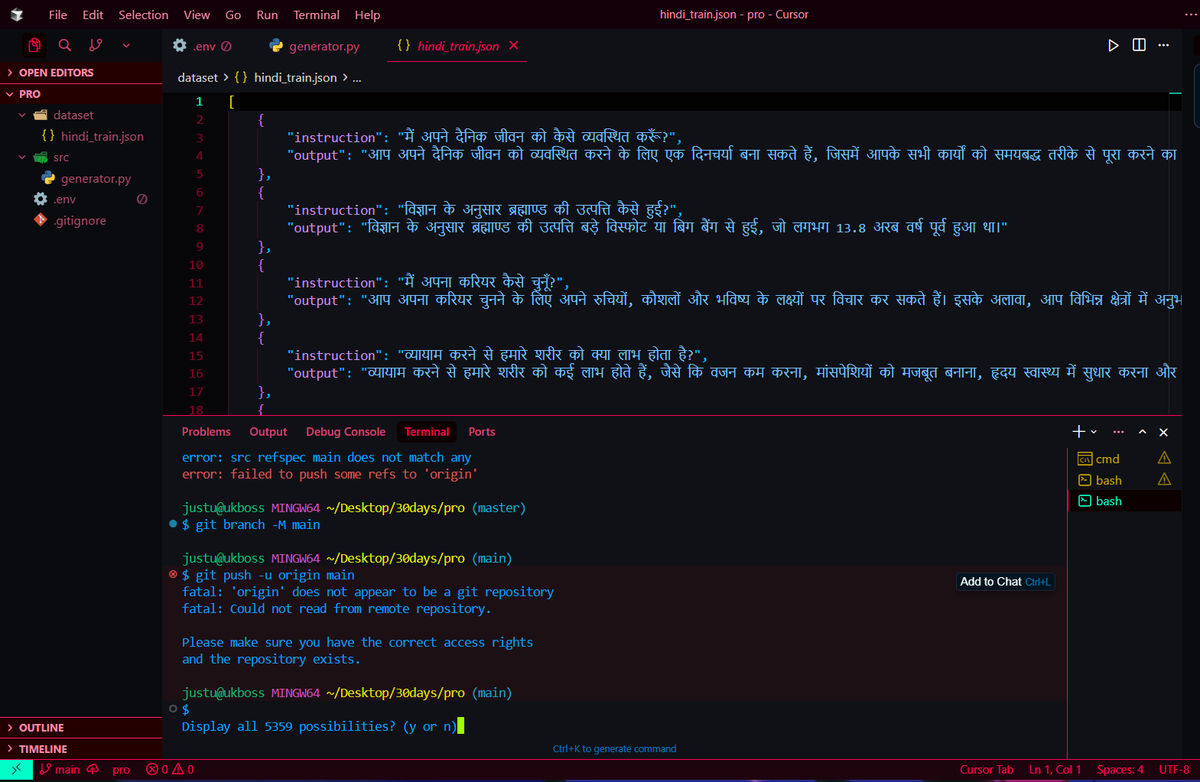Open the Help menu

click(x=367, y=15)
